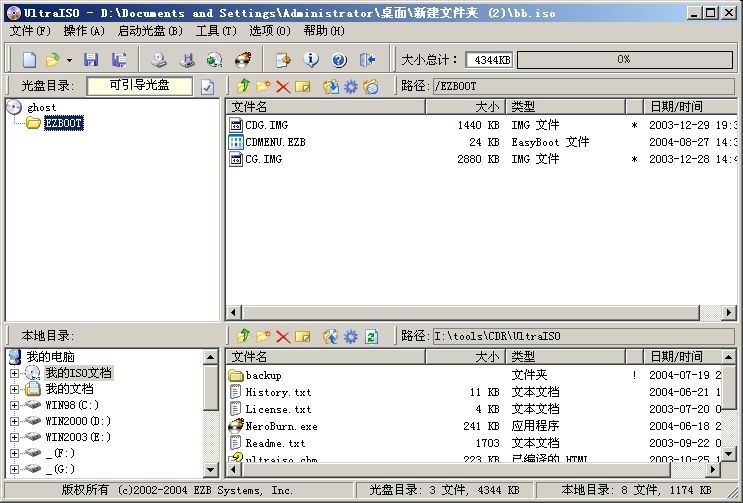The width and height of the screenshot is (743, 503).
Task: Open the 工具(T) menu
Action: coord(216,31)
